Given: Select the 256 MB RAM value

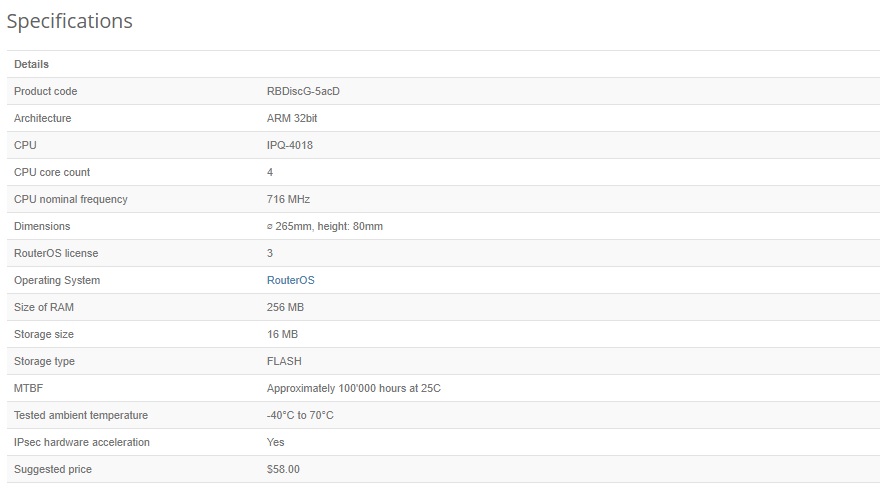Looking at the screenshot, I should pyautogui.click(x=285, y=308).
